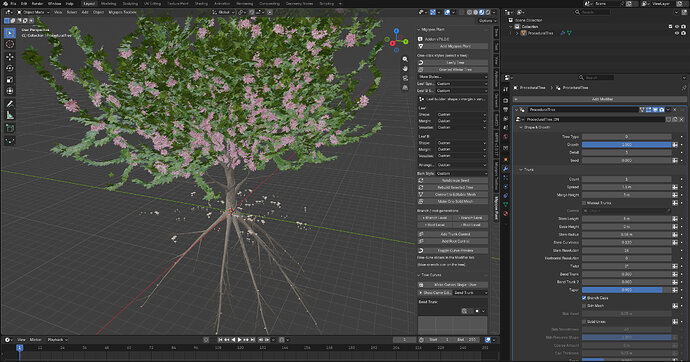
Task: Collapse the Tree Curves panel
Action: pos(419,275)
